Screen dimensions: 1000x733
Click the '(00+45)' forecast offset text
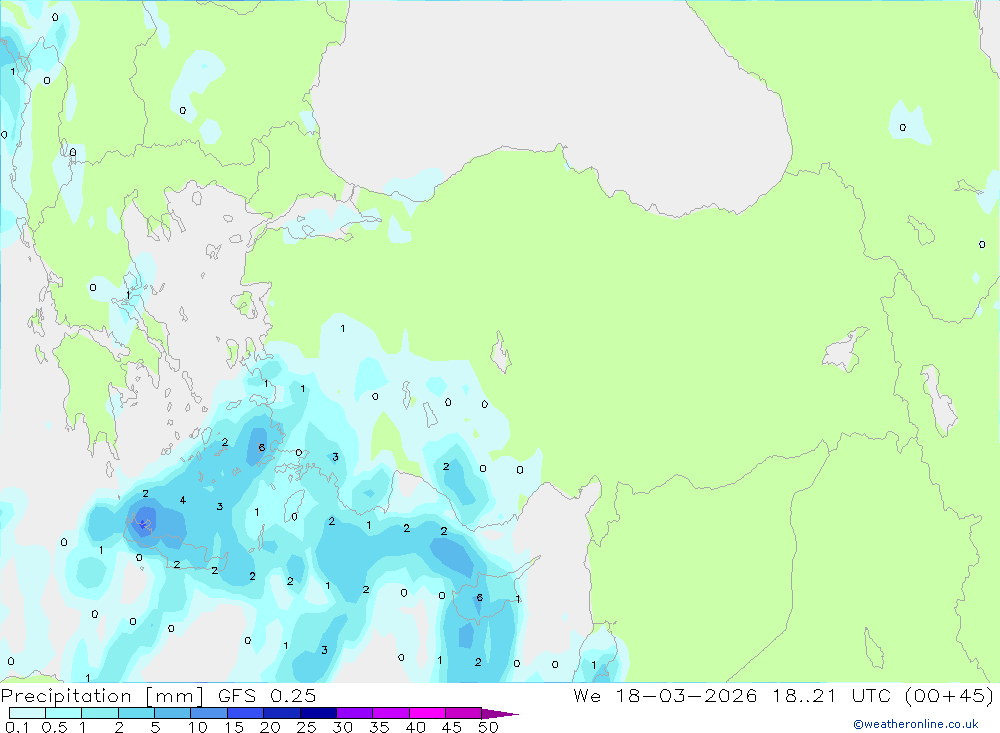point(949,696)
